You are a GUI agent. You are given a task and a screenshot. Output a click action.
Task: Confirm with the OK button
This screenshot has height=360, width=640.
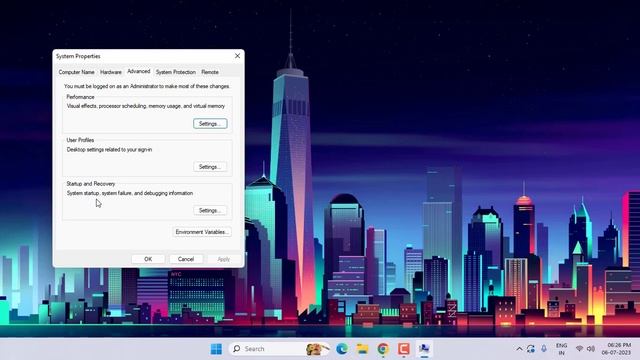tap(148, 259)
